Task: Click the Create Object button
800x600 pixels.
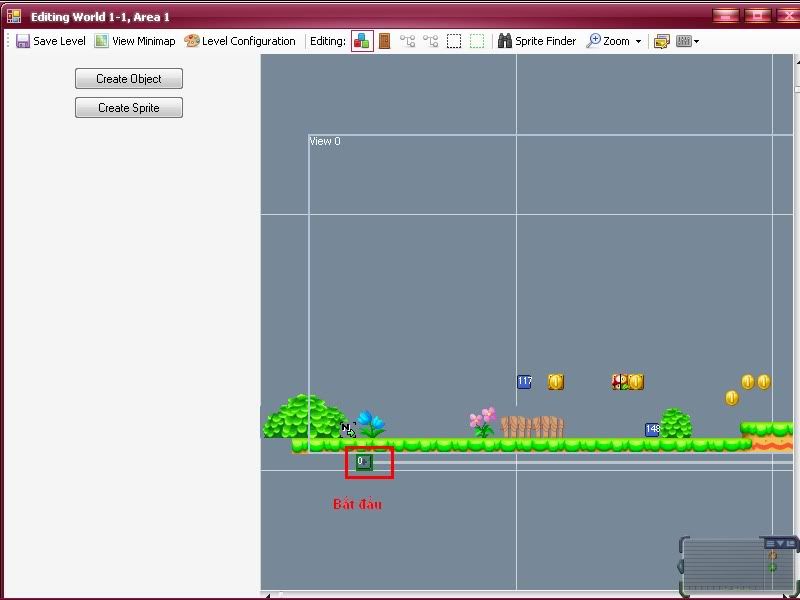Action: tap(129, 79)
